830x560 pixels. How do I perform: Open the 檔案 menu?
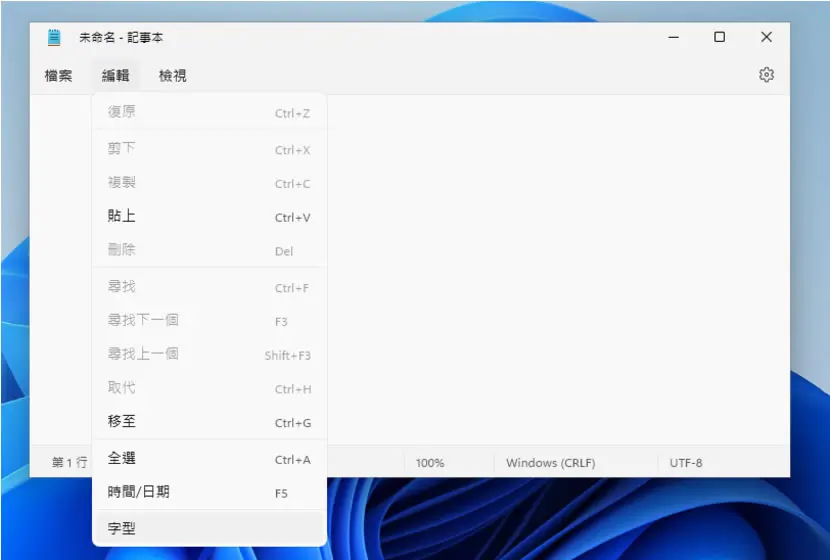58,76
